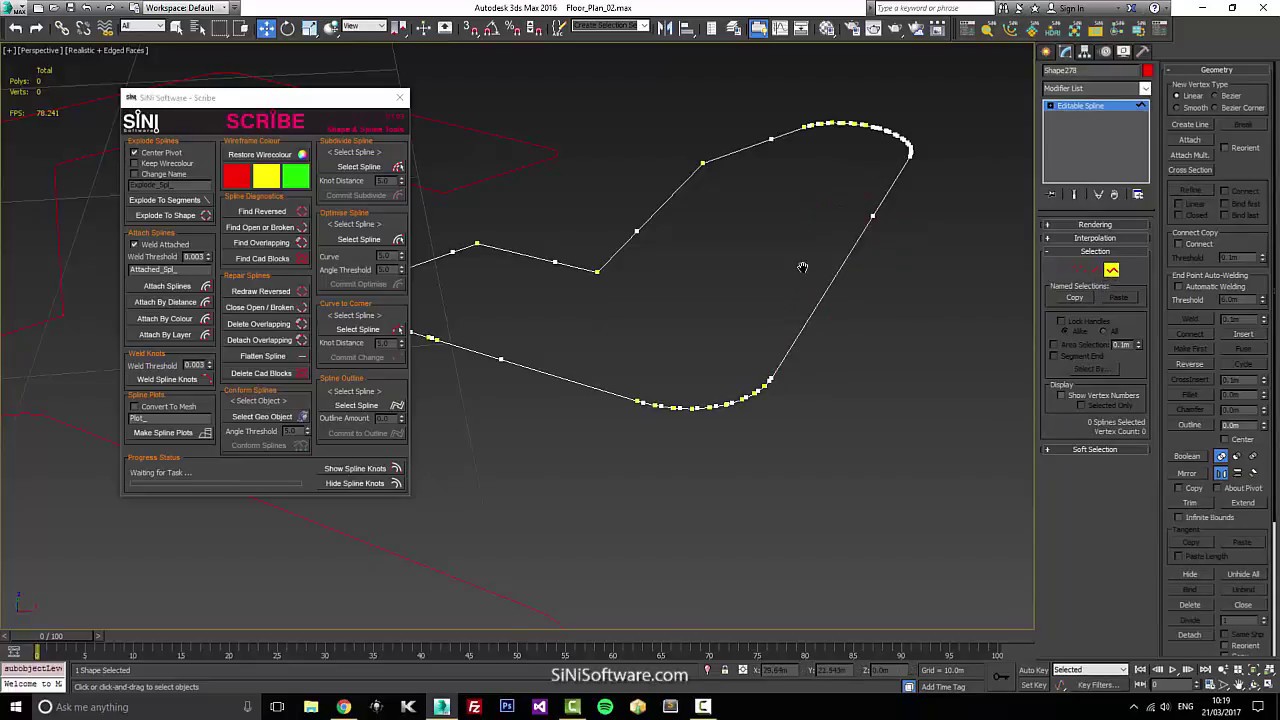Click Configure Modifier Sets icon
This screenshot has height=720, width=1280.
coord(1138,195)
